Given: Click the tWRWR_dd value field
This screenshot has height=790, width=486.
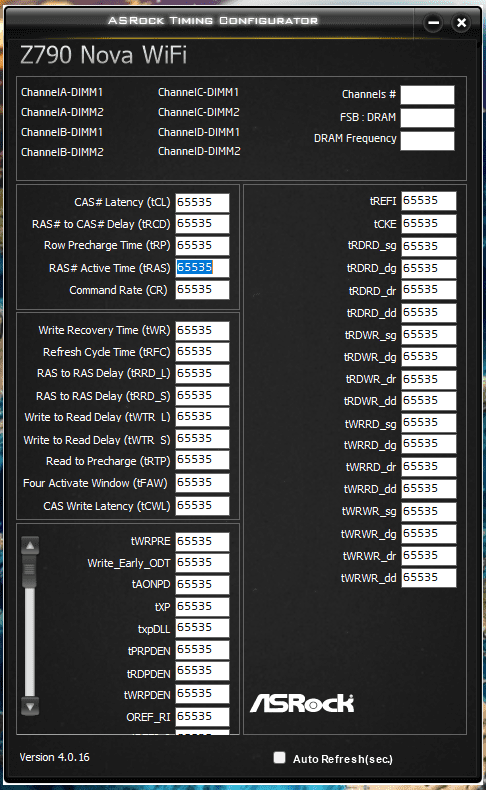Looking at the screenshot, I should (x=429, y=578).
